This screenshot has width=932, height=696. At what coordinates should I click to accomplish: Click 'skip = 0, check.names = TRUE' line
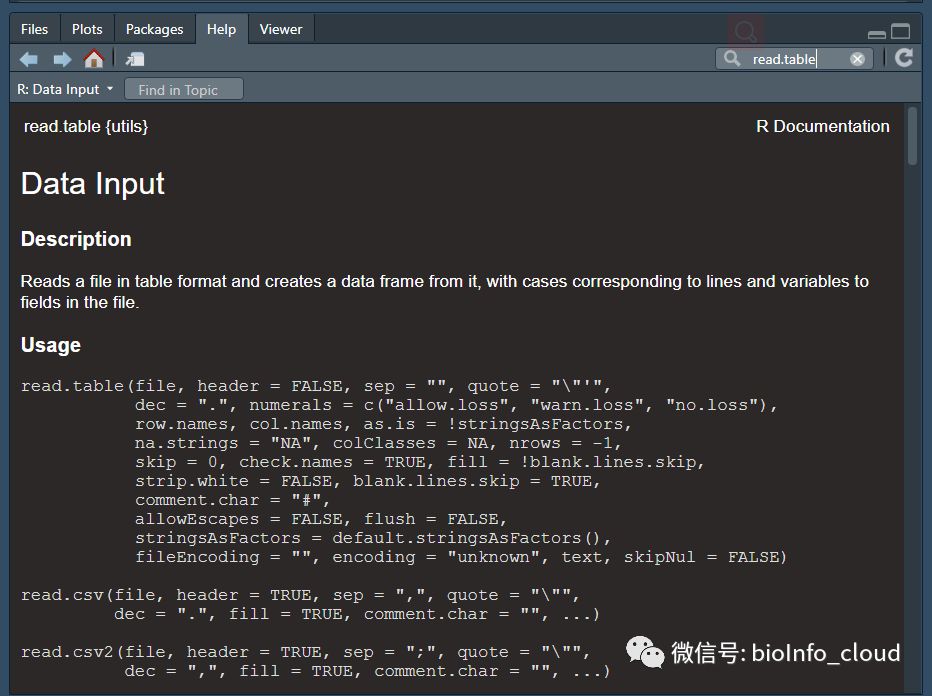(420, 462)
